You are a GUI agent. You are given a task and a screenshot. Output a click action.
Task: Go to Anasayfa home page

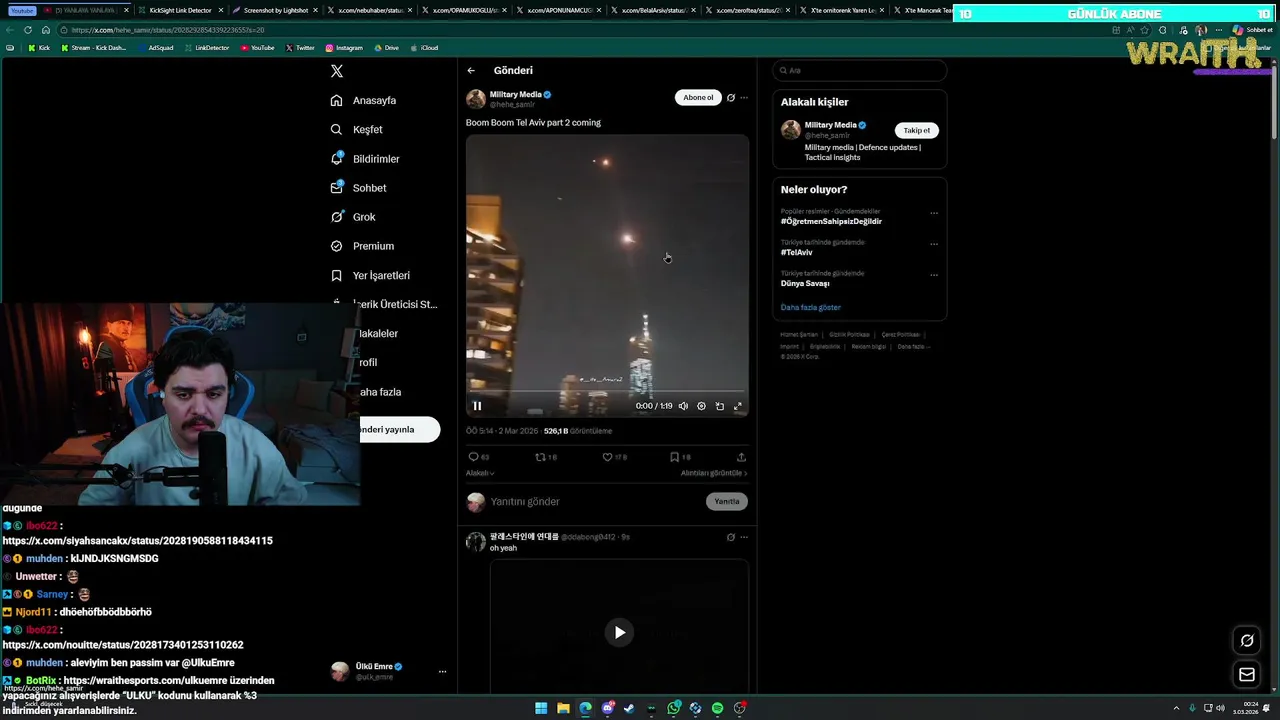click(364, 100)
